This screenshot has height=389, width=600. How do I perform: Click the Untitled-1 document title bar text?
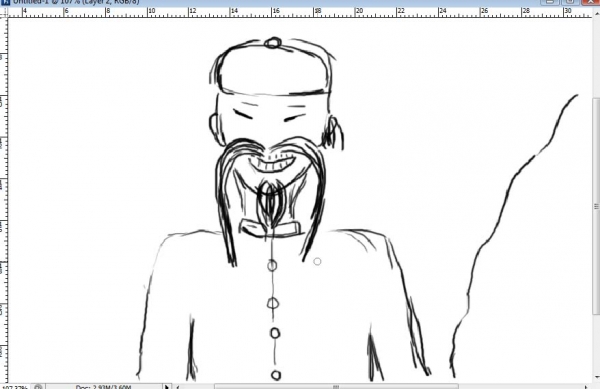tap(76, 2)
